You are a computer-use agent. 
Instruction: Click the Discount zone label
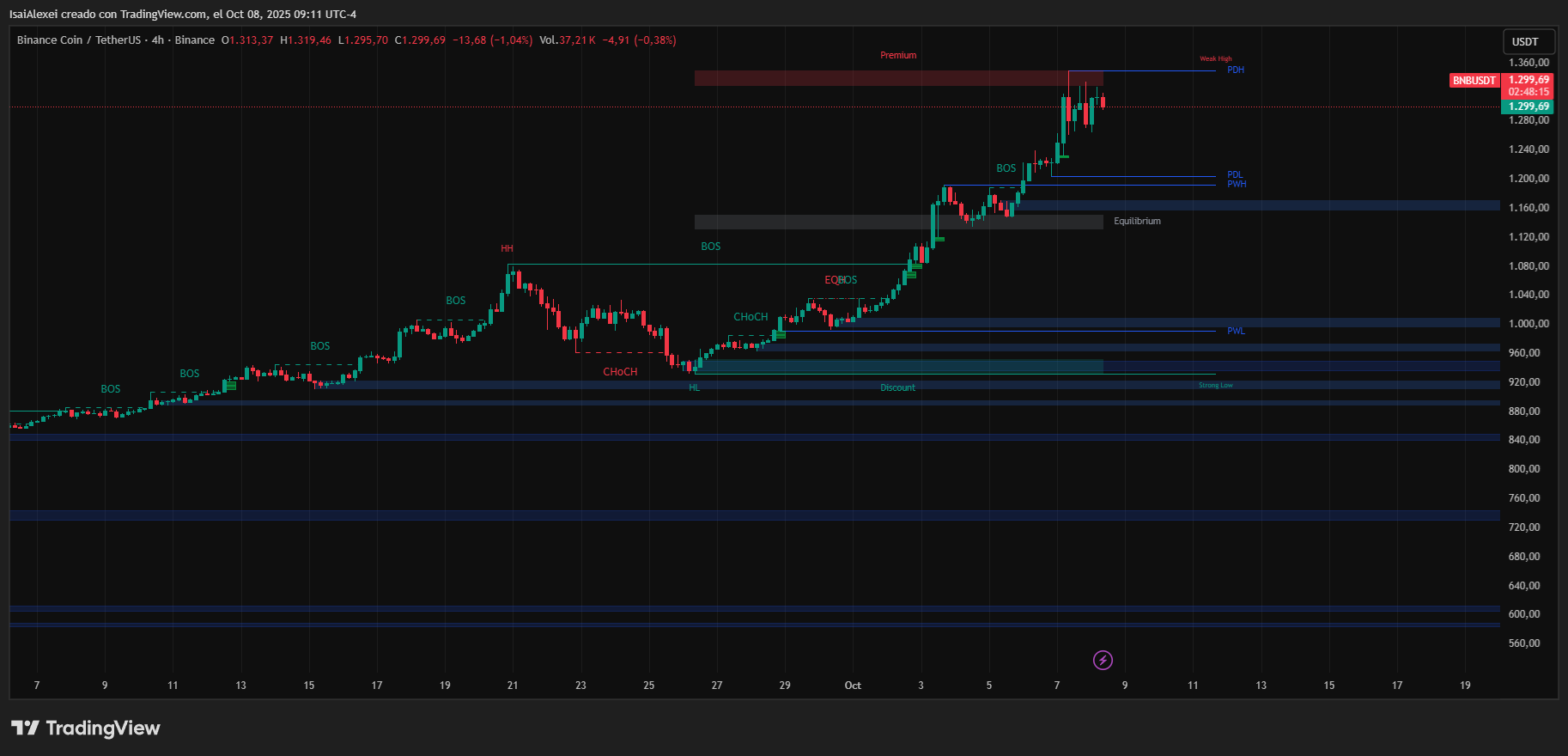pos(897,387)
